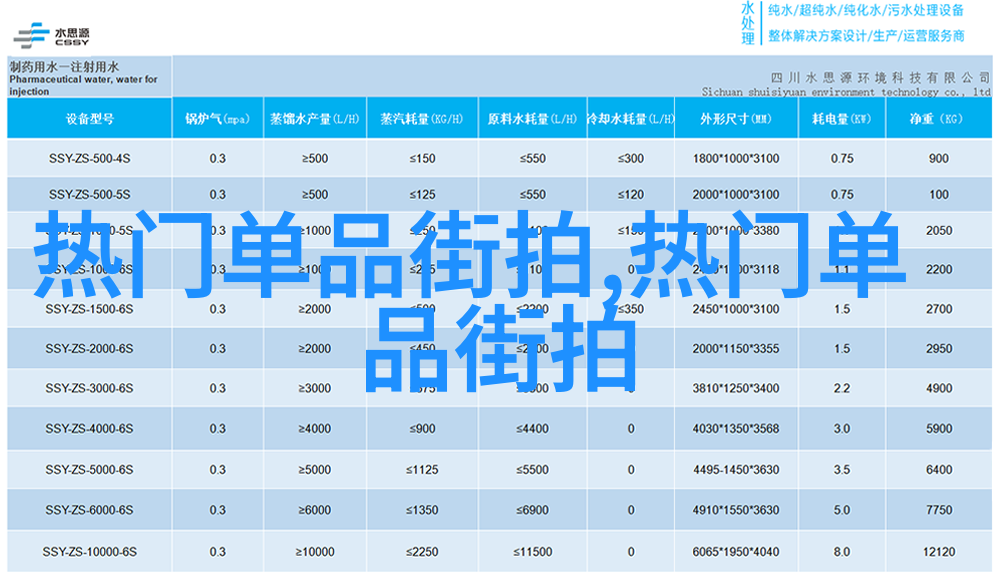
Task: Click the 水处理 vertical logo badge
Action: (x=747, y=24)
